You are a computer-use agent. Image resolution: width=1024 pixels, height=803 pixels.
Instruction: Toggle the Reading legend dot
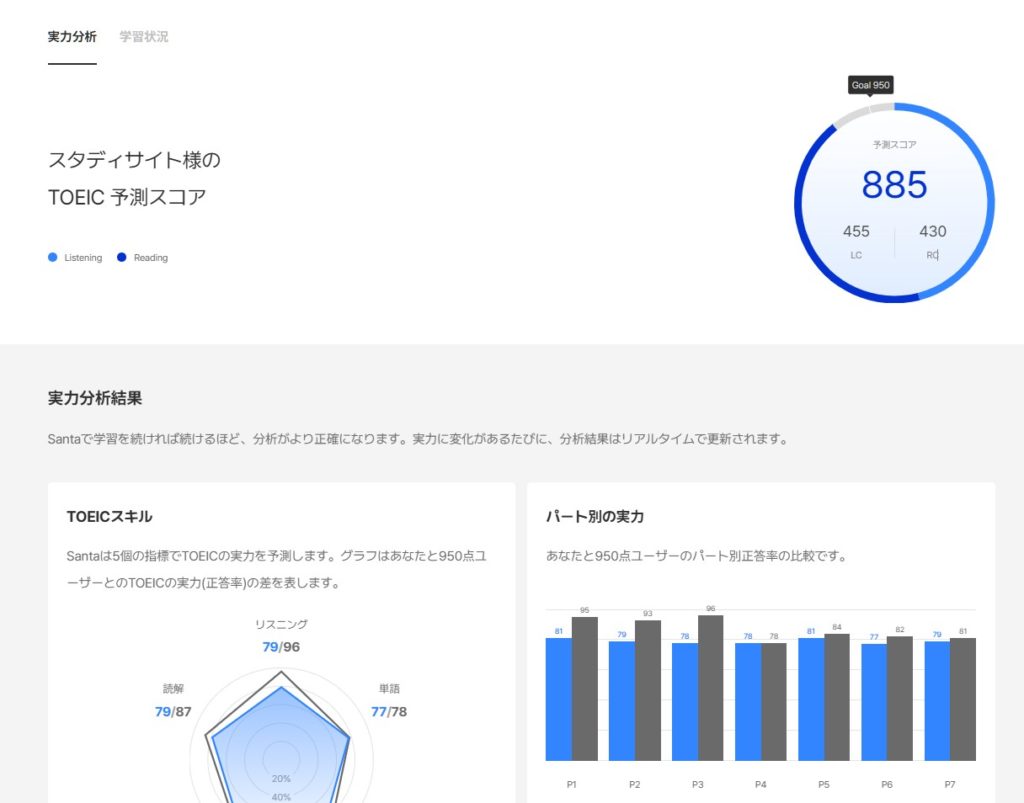pos(123,257)
